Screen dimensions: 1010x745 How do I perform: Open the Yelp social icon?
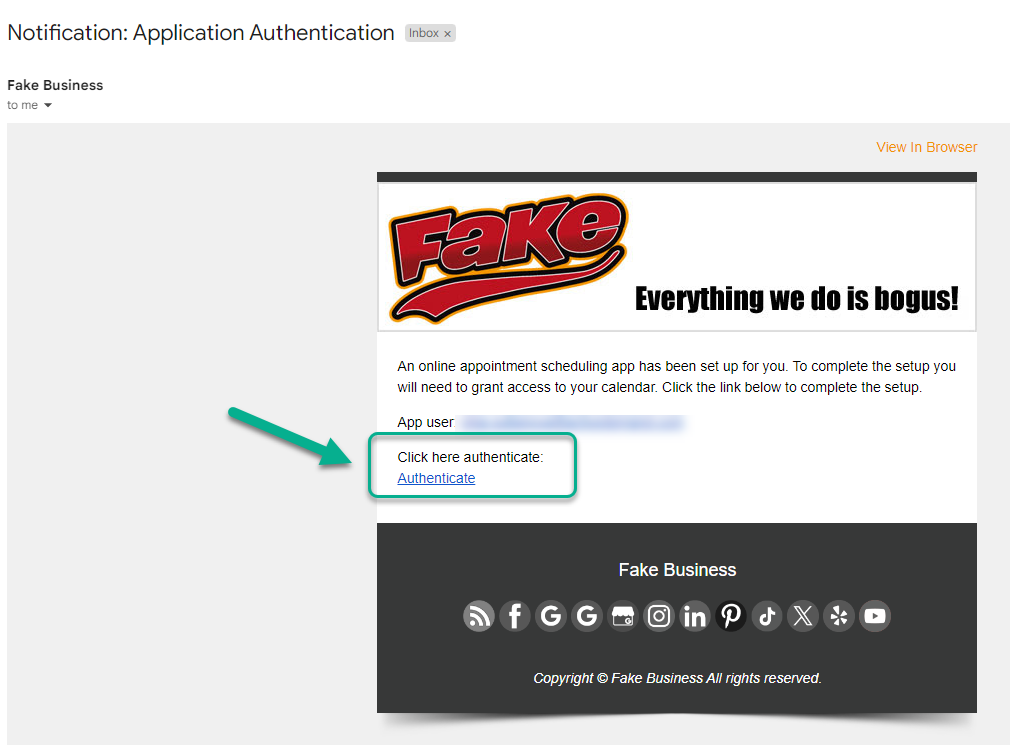[x=839, y=616]
